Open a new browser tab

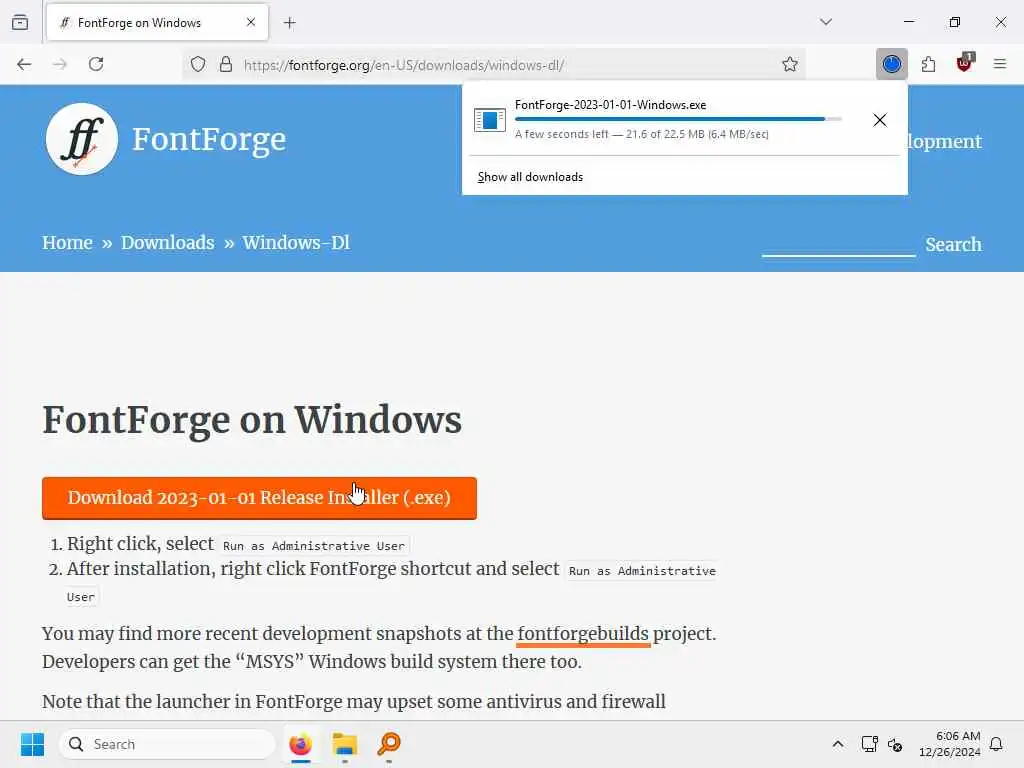[290, 23]
